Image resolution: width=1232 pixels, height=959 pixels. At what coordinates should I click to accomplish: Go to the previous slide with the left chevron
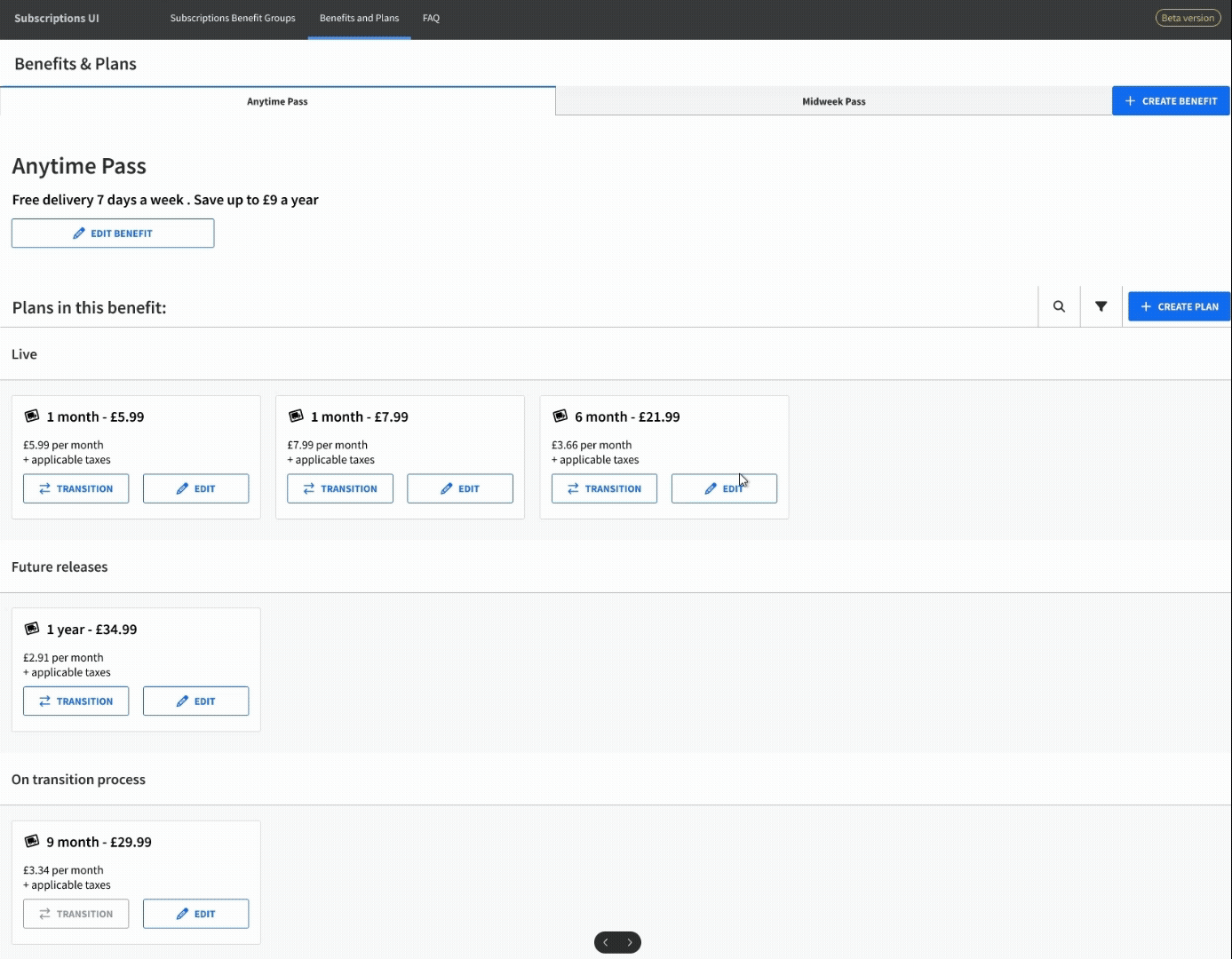tap(606, 942)
